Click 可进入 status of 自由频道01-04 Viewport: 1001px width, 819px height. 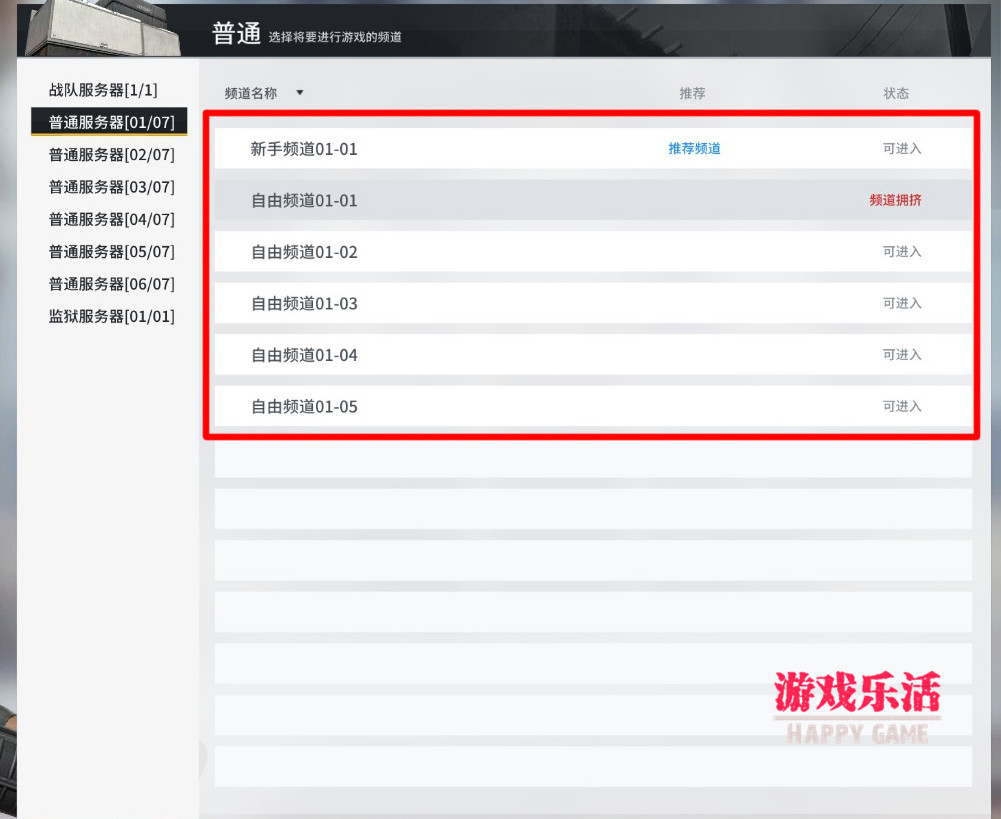[x=902, y=355]
